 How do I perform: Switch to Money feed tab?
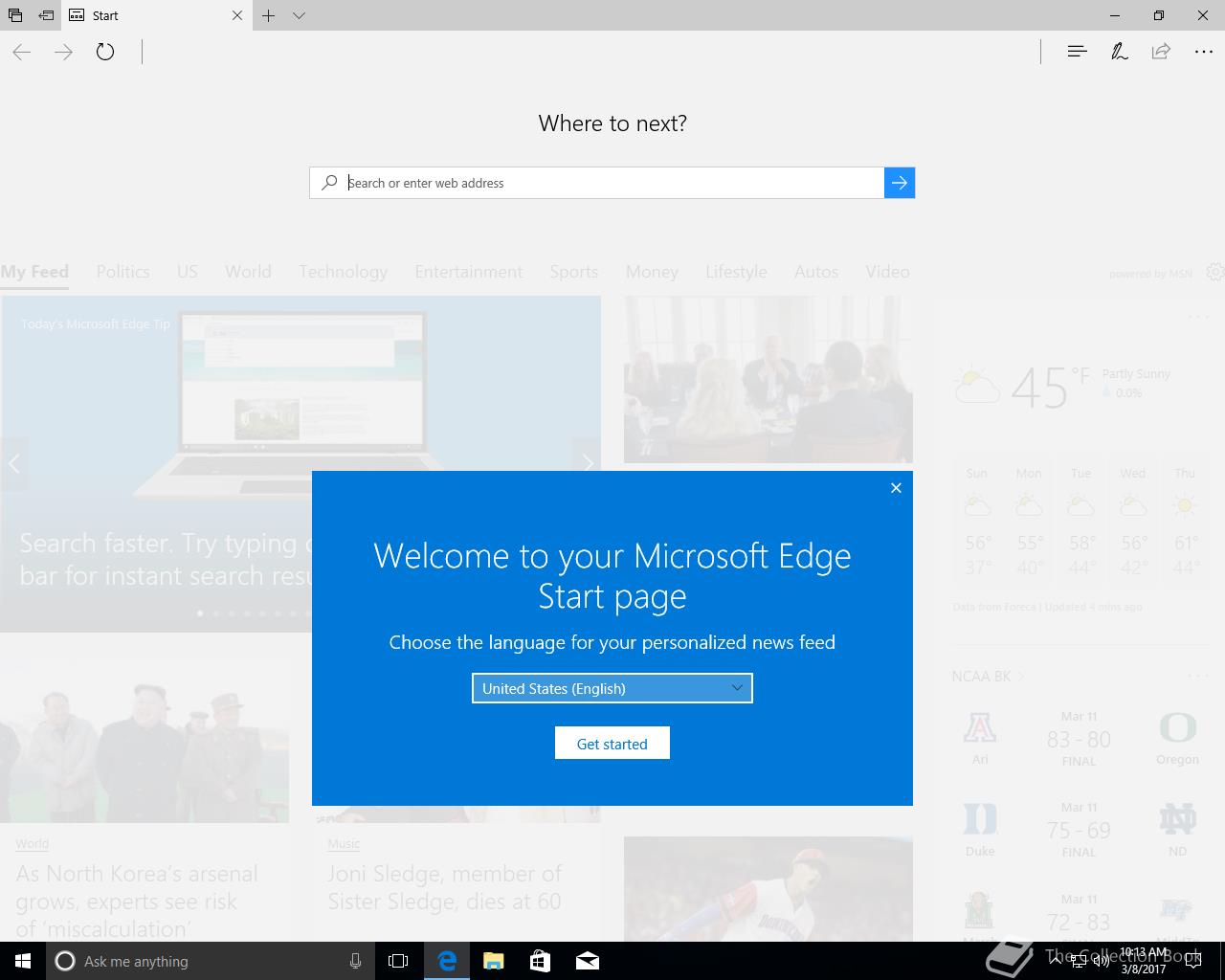pyautogui.click(x=652, y=272)
